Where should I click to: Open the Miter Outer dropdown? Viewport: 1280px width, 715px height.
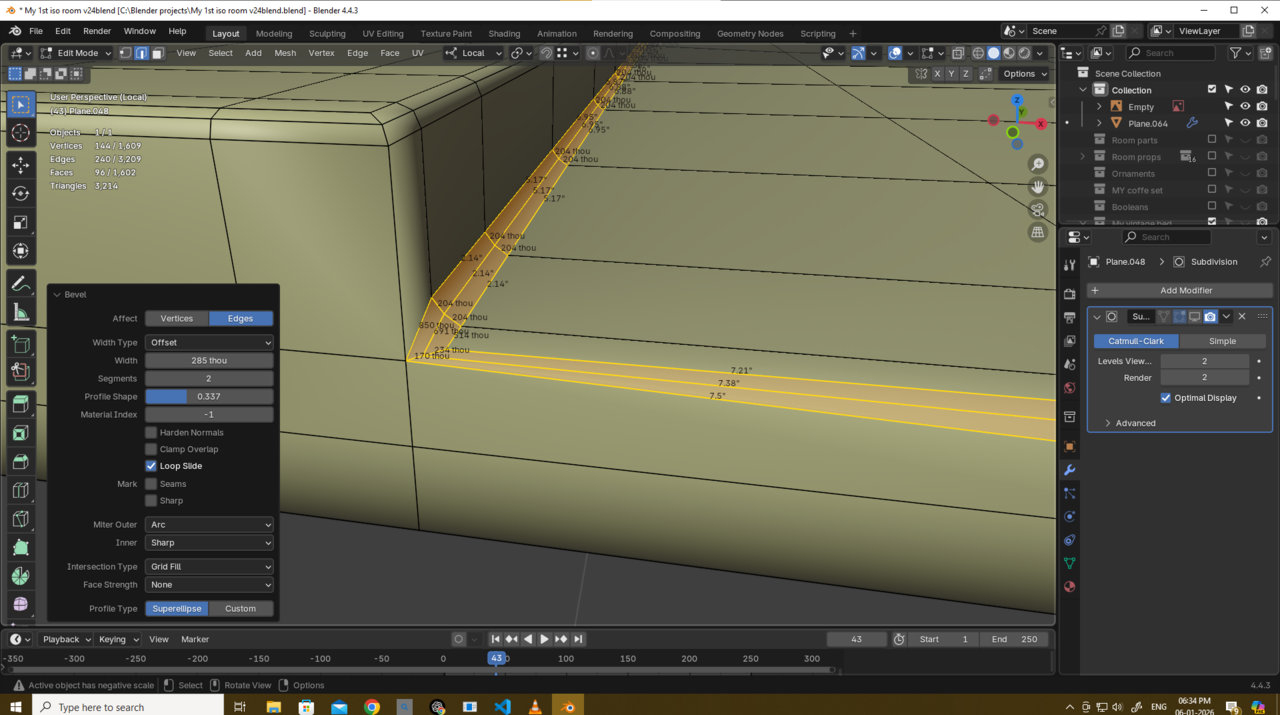pos(209,525)
